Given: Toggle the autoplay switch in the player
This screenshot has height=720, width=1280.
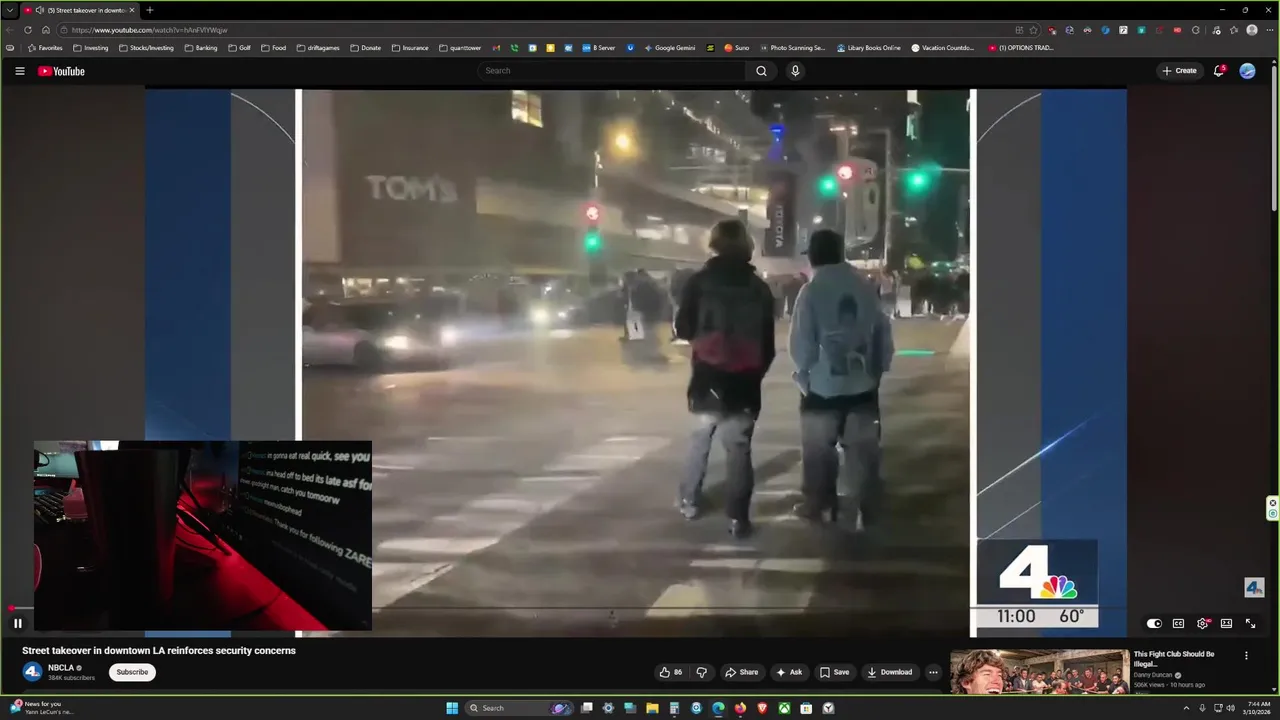Looking at the screenshot, I should 1154,623.
